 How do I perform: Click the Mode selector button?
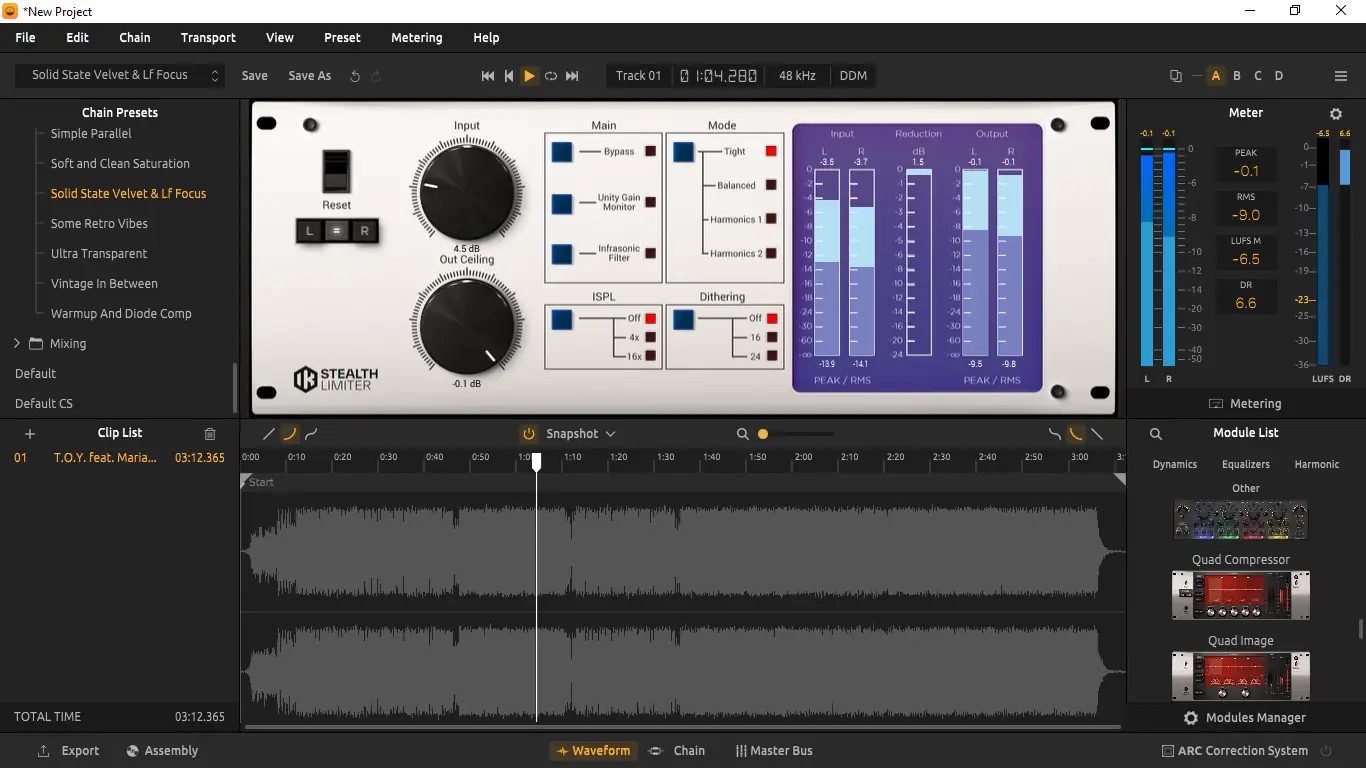pyautogui.click(x=683, y=152)
